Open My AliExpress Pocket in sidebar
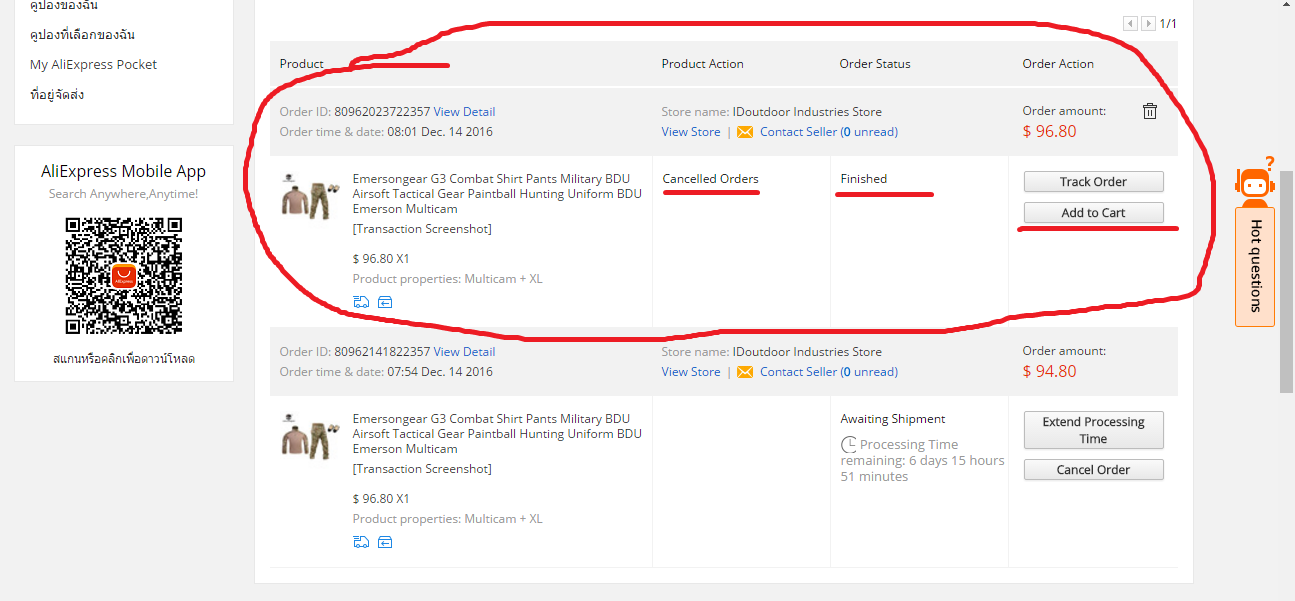The image size is (1295, 601). pyautogui.click(x=93, y=65)
